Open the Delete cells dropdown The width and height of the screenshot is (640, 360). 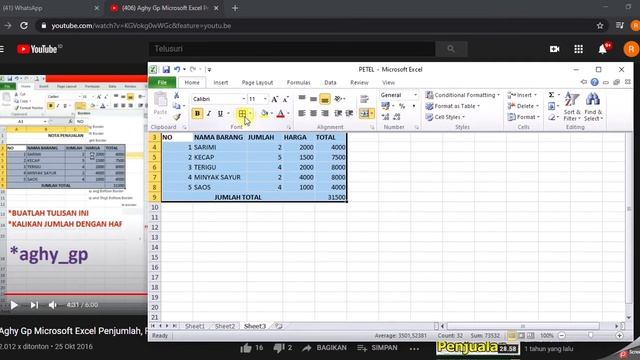coord(523,106)
